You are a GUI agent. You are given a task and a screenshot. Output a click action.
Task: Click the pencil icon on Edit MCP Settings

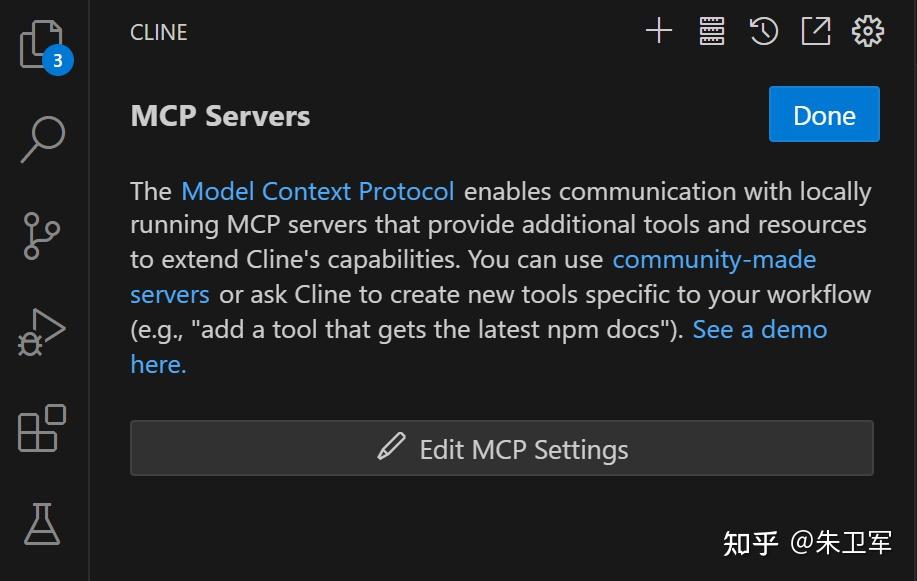391,446
